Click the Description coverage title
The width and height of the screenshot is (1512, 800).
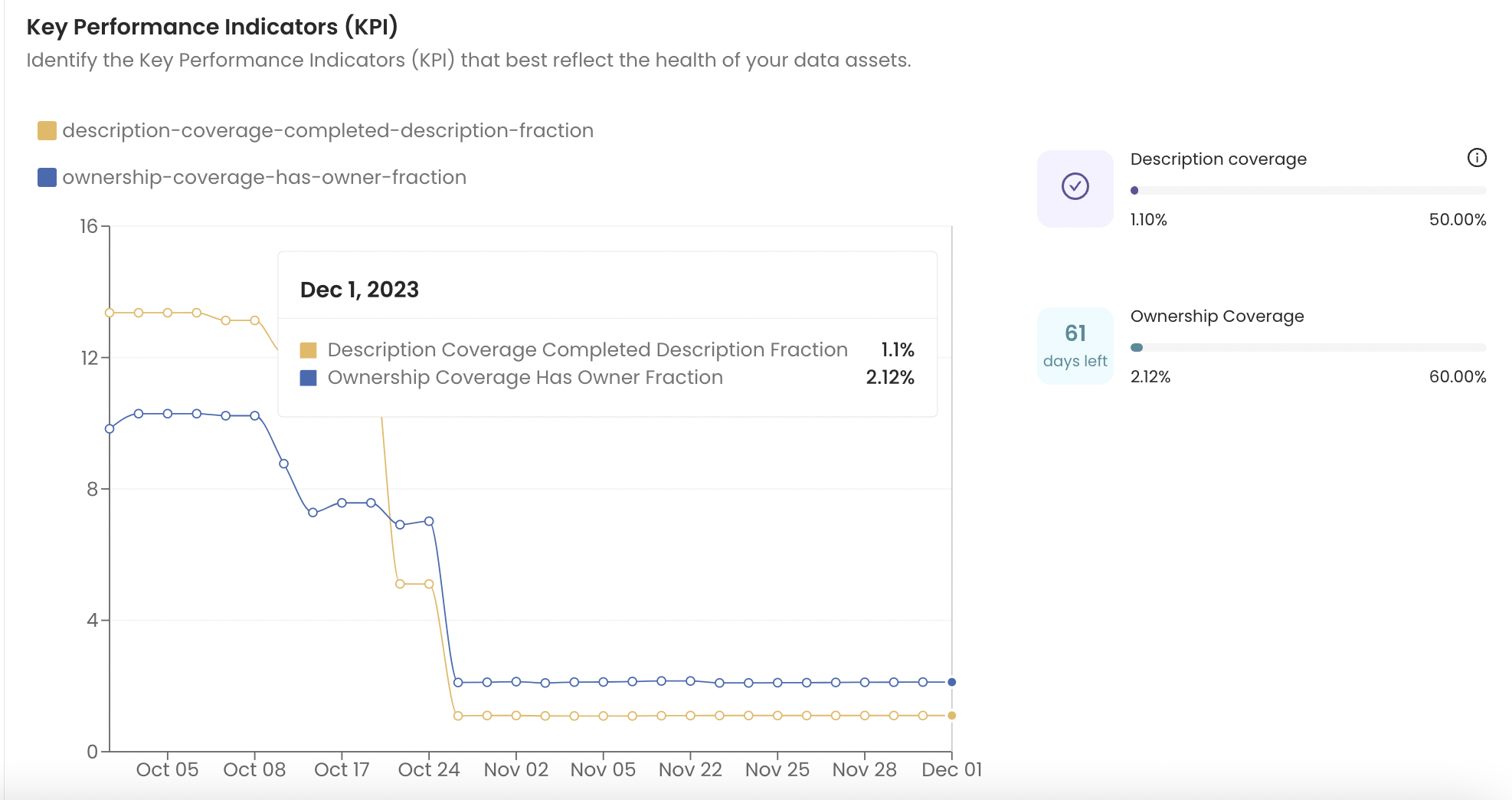pos(1218,159)
